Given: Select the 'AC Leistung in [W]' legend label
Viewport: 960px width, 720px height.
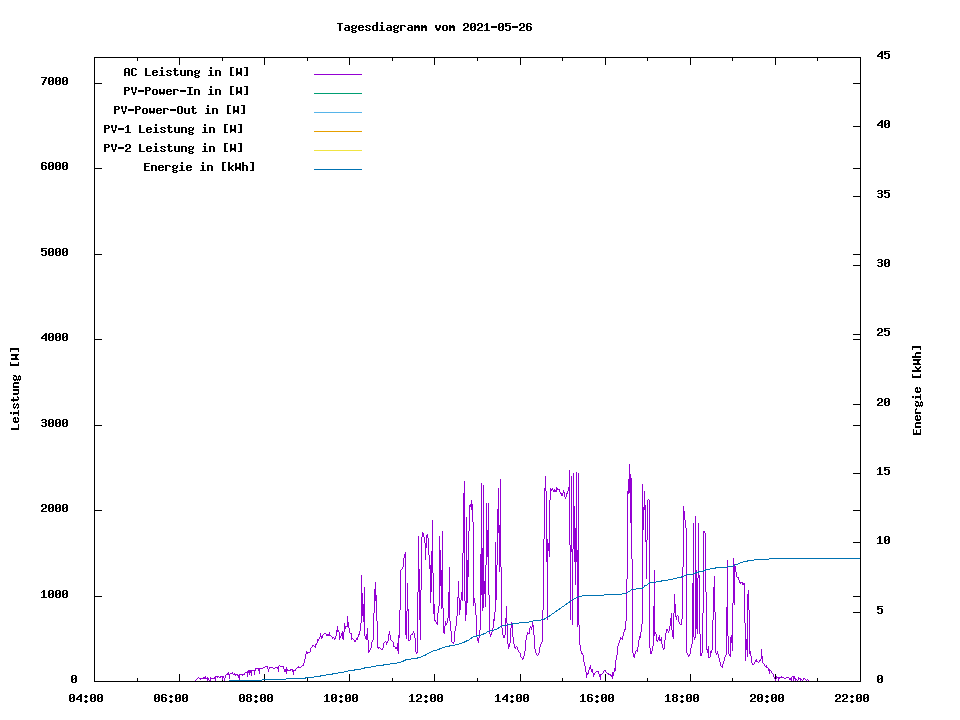Looking at the screenshot, I should coord(186,72).
